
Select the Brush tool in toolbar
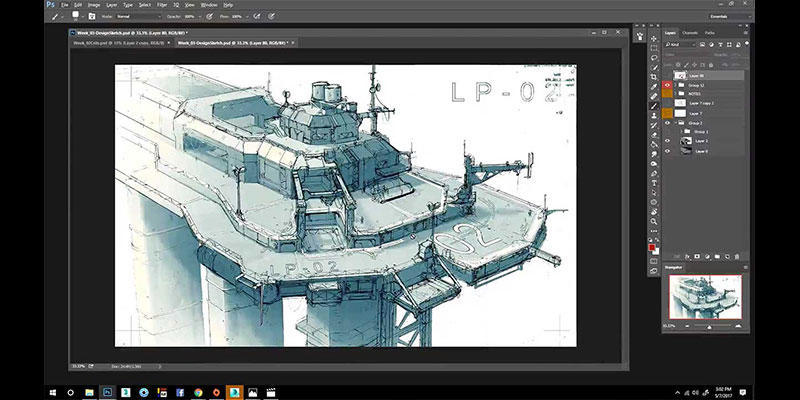653,105
